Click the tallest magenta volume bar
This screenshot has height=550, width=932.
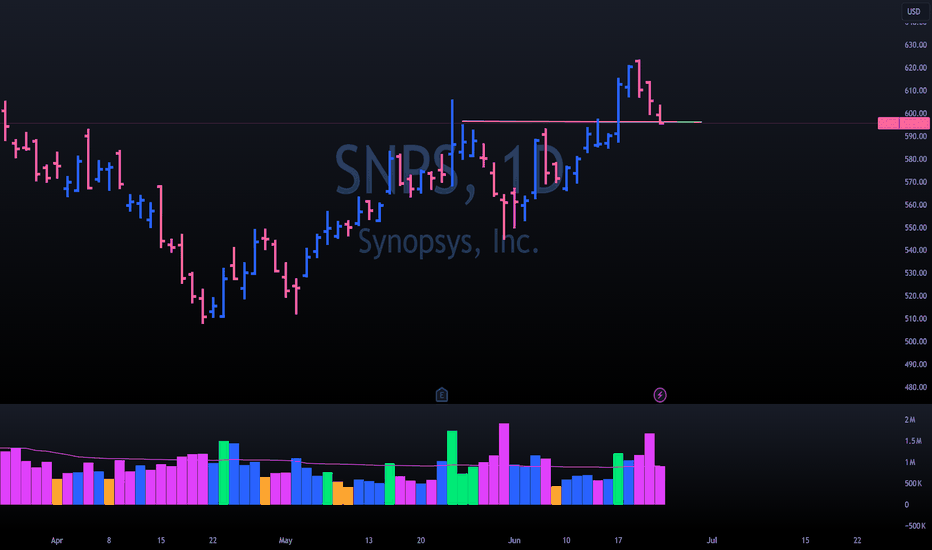pos(503,464)
